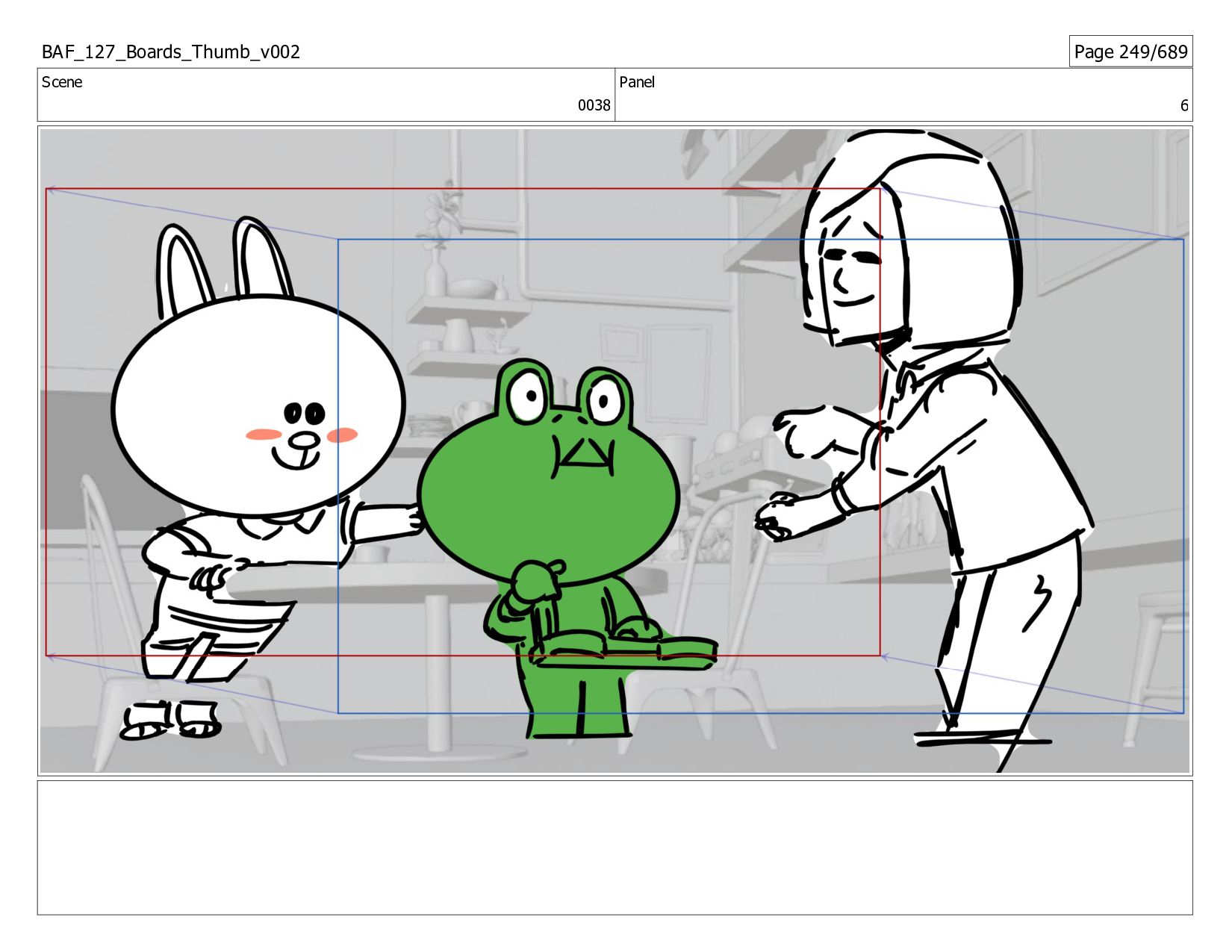Click the empty notes box below panel
Viewport: 1232px width, 952px height.
click(615, 847)
